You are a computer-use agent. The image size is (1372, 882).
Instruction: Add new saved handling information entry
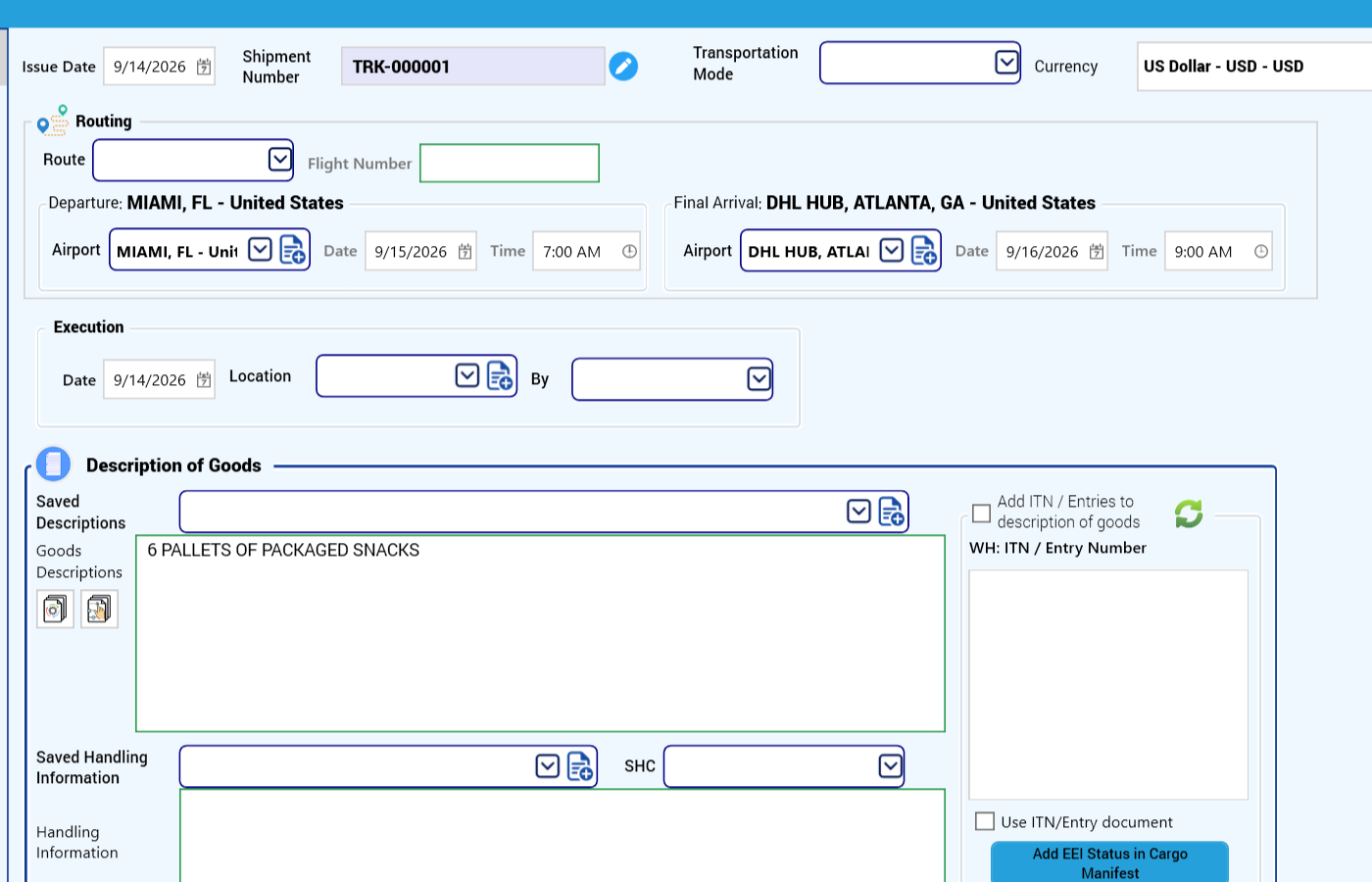580,766
